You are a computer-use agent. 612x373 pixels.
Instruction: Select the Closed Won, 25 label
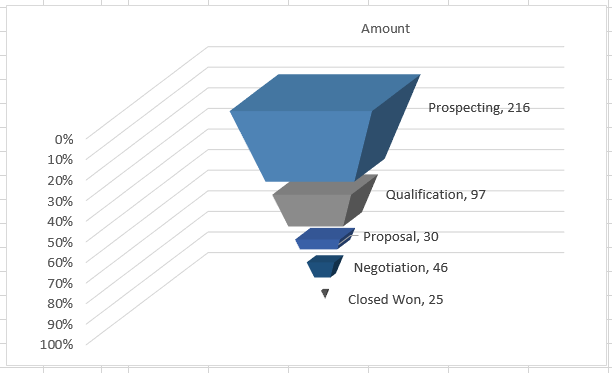(395, 300)
